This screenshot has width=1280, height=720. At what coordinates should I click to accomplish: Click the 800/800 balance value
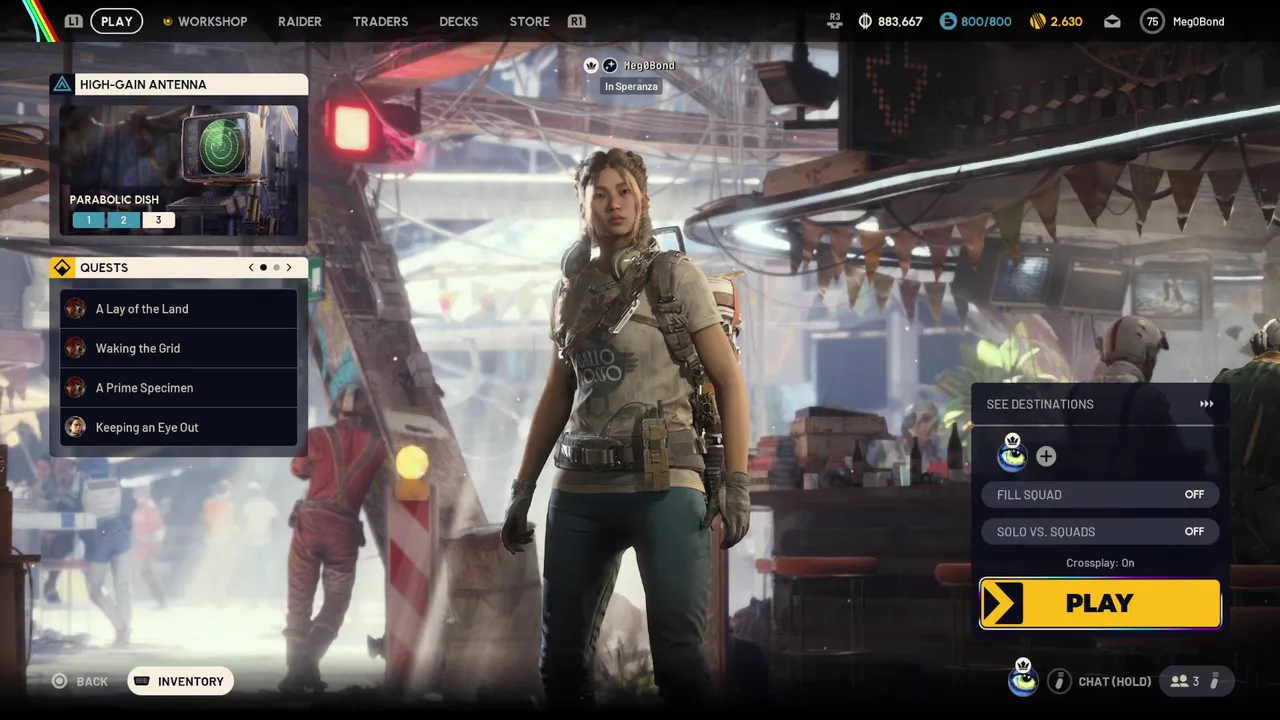coord(986,21)
